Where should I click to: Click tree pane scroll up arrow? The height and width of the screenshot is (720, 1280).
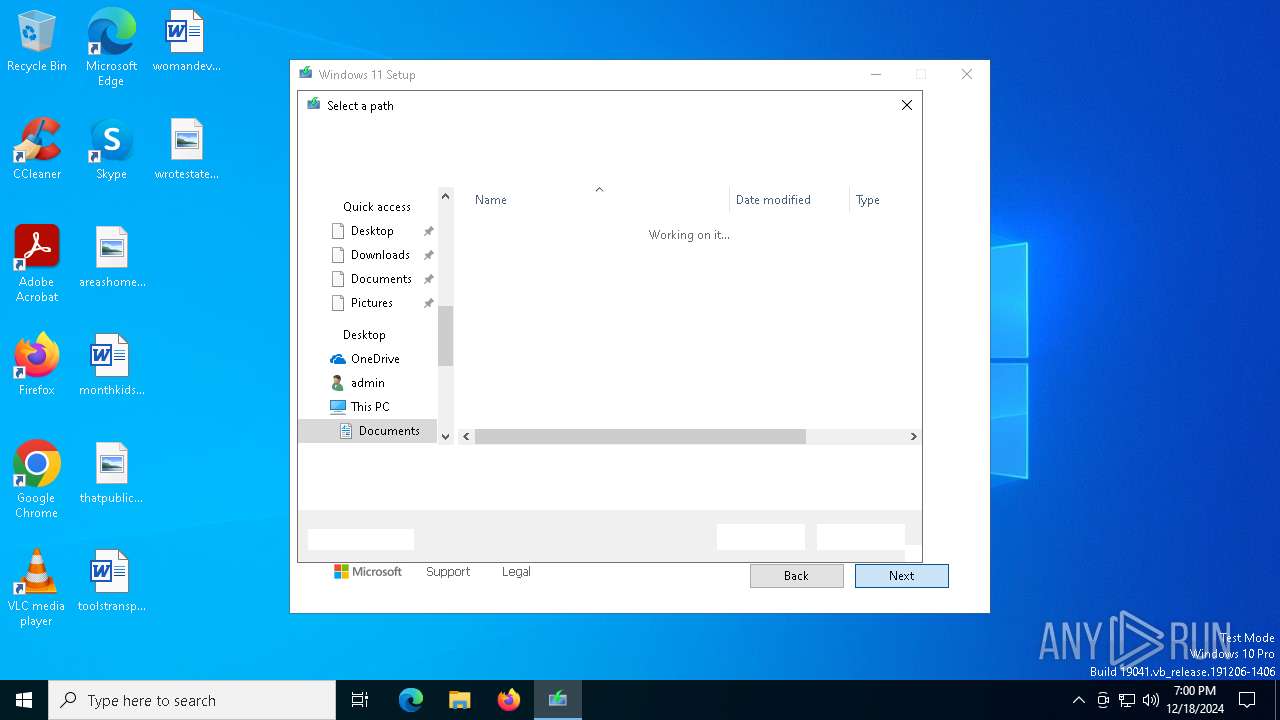(x=446, y=196)
